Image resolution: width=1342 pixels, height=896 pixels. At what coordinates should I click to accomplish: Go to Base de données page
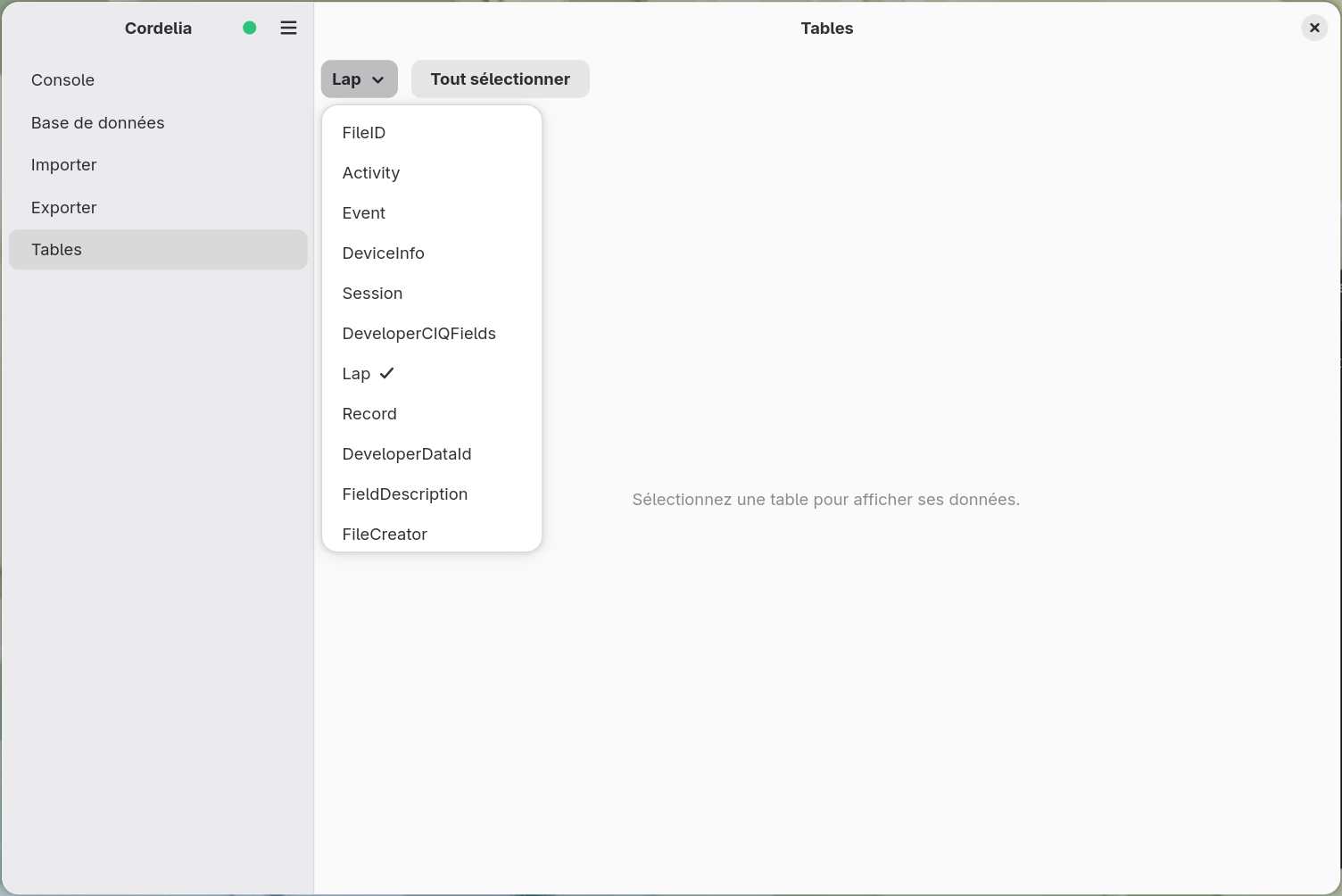tap(158, 123)
